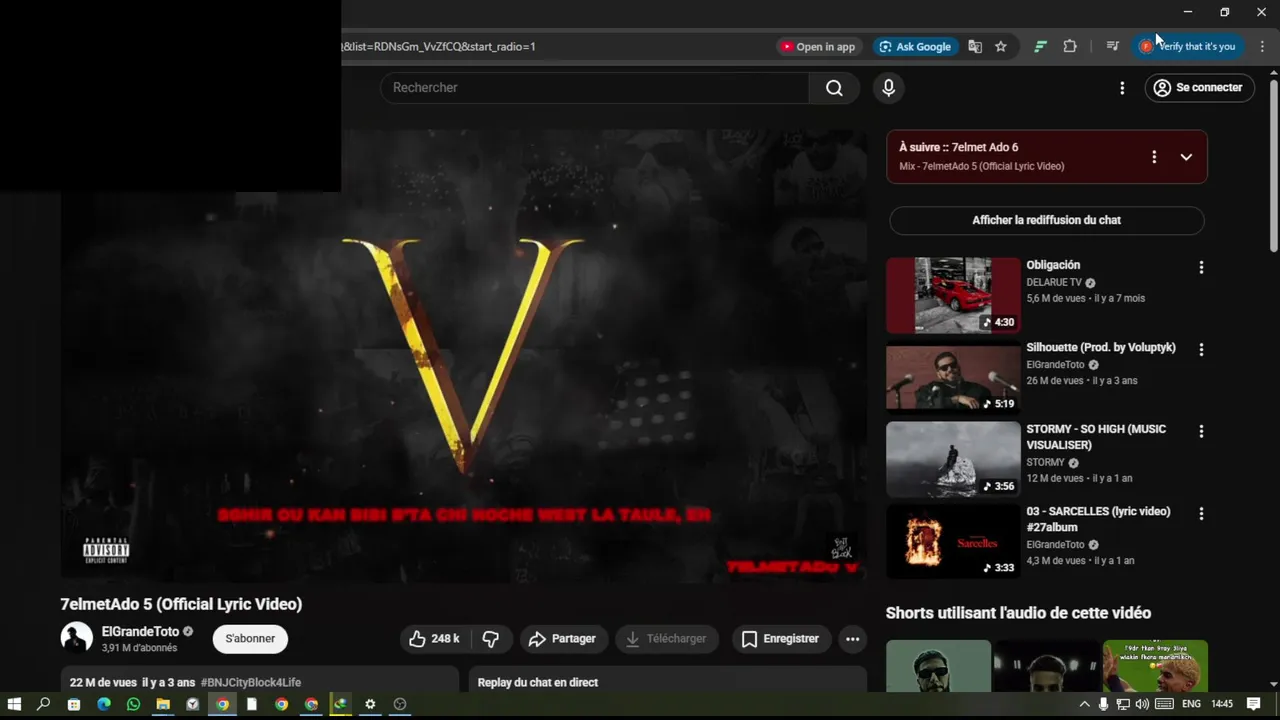Viewport: 1280px width, 720px height.
Task: Open WhatsApp from the taskbar
Action: coord(133,704)
